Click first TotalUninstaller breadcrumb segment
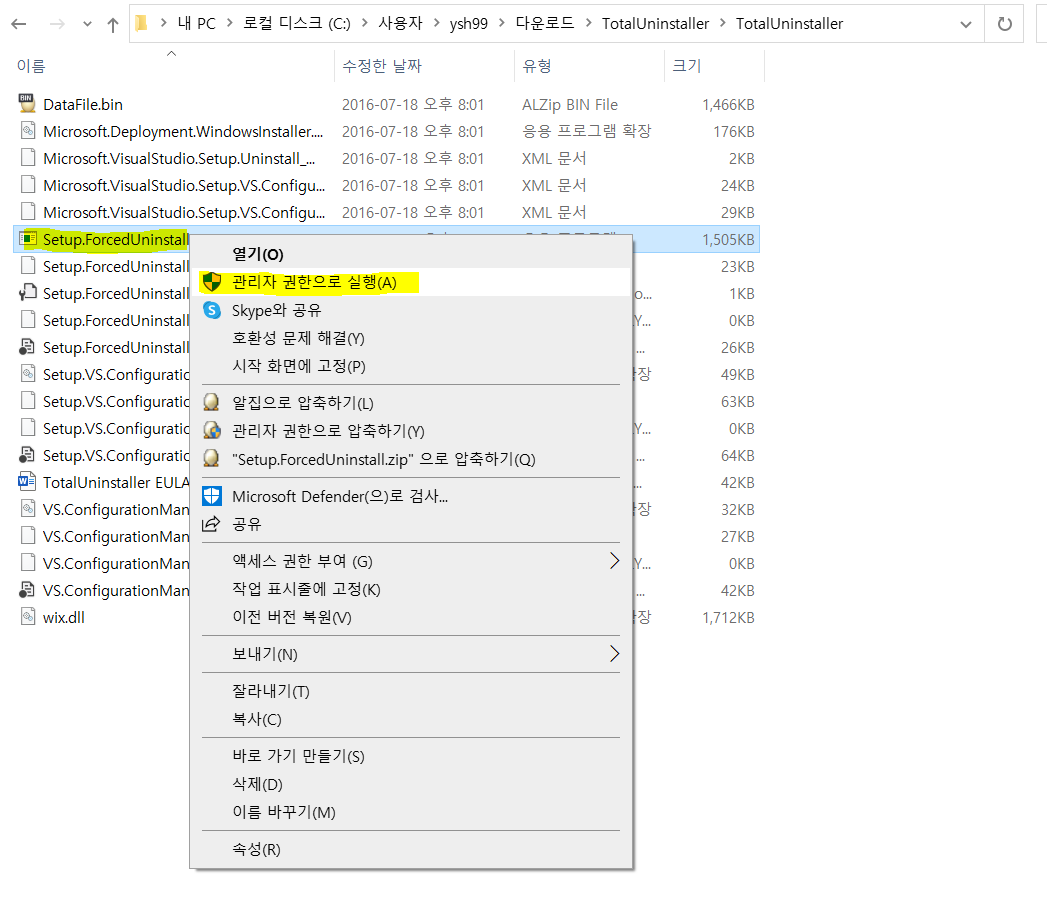The image size is (1047, 907). point(655,23)
